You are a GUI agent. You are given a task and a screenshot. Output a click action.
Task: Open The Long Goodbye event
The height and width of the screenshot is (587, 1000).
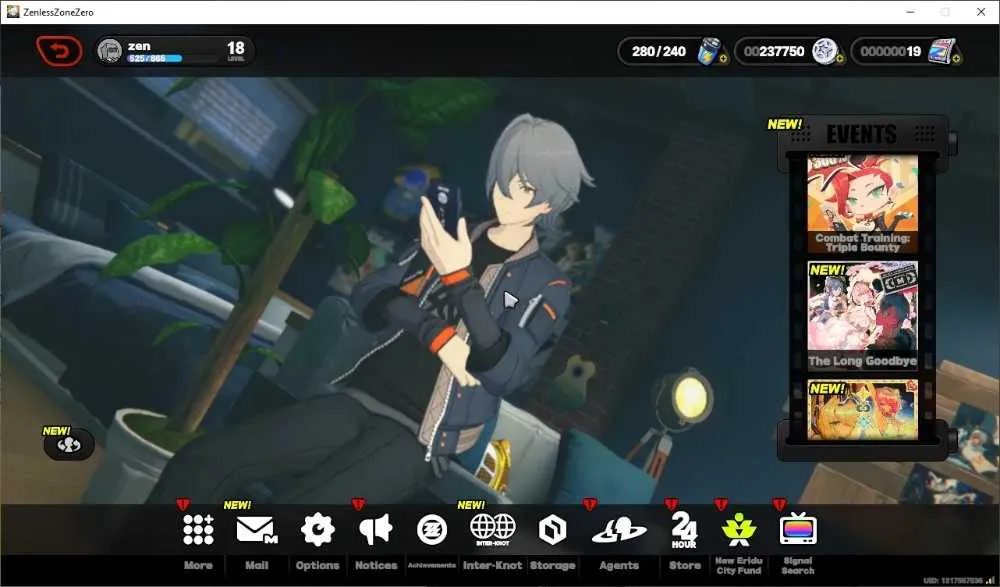862,316
